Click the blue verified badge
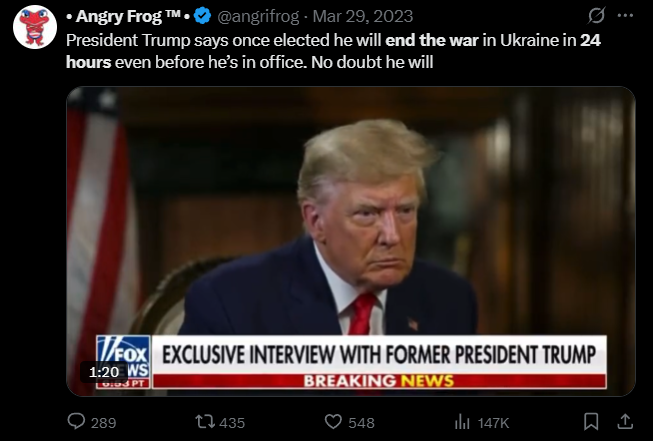Image resolution: width=653 pixels, height=441 pixels. click(203, 16)
